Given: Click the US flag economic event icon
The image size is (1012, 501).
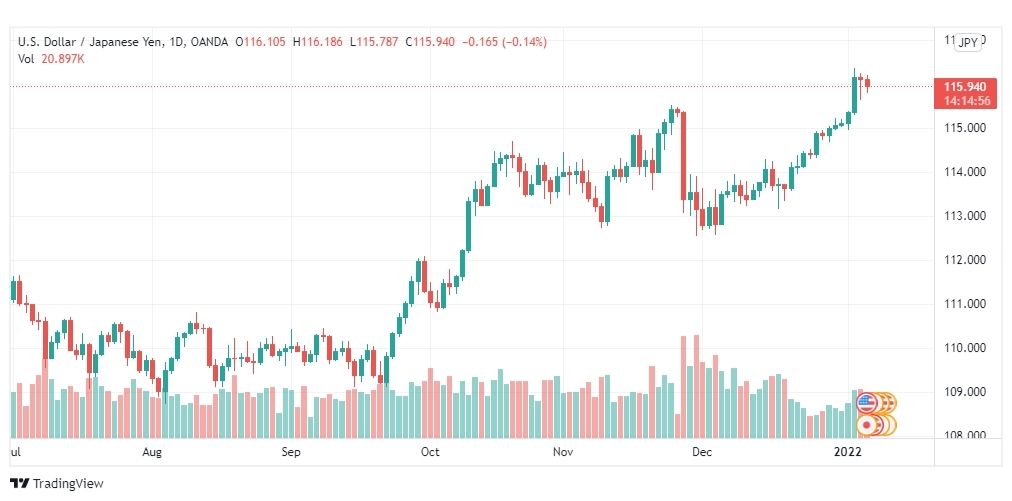Looking at the screenshot, I should [x=865, y=403].
